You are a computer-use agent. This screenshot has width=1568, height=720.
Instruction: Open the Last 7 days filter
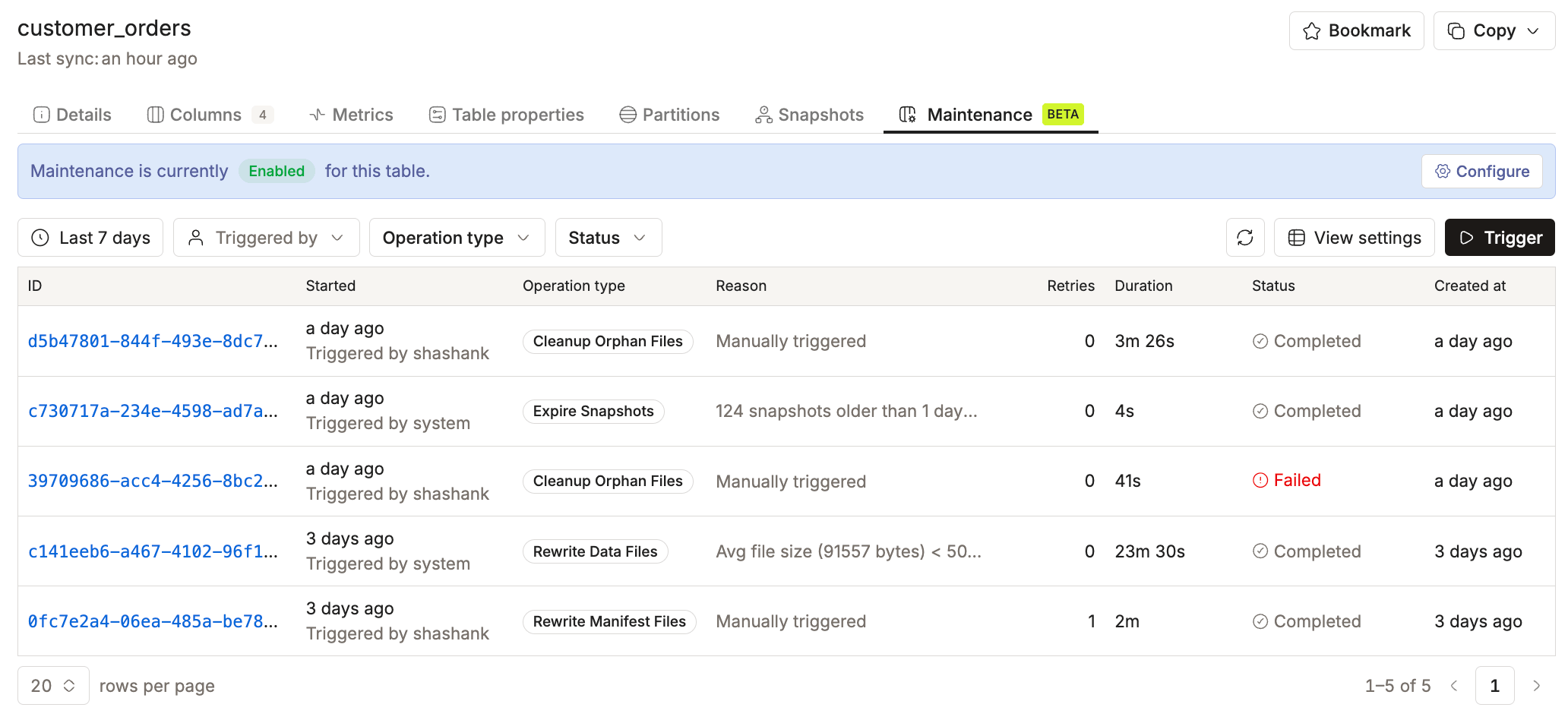tap(90, 238)
